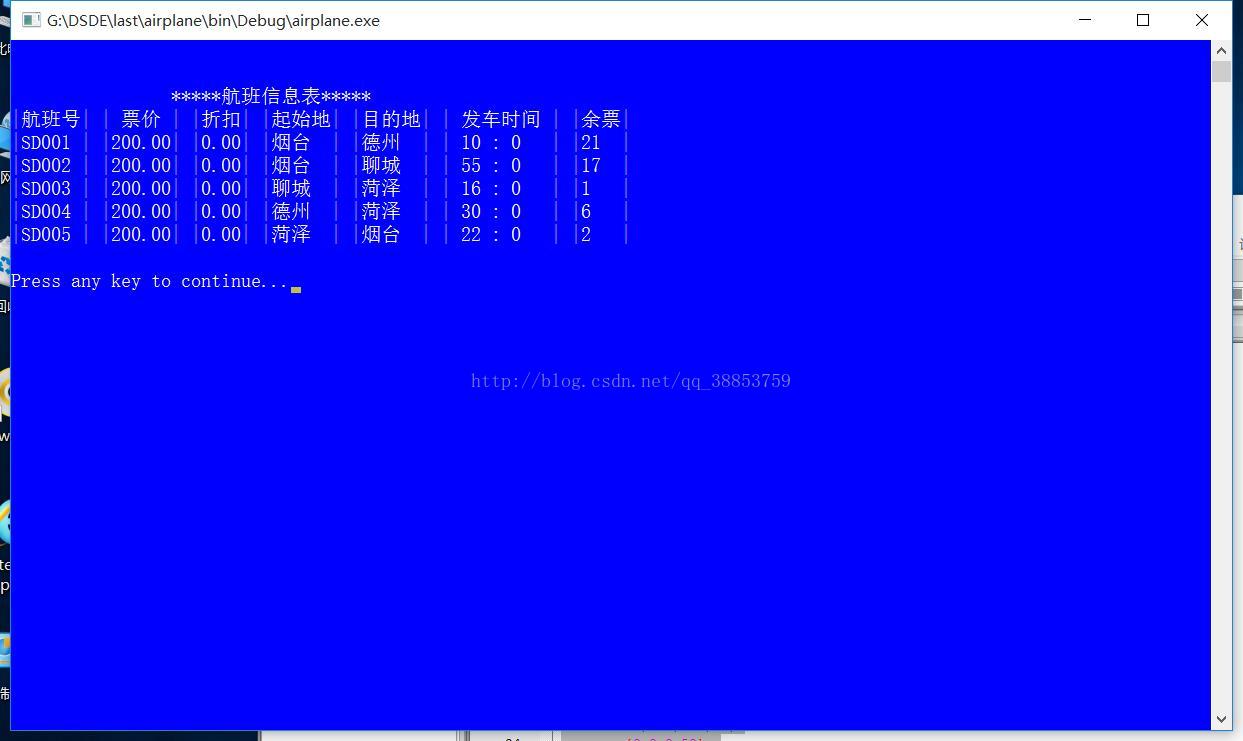Click destination 菏泽 in SD004 row

coord(381,211)
